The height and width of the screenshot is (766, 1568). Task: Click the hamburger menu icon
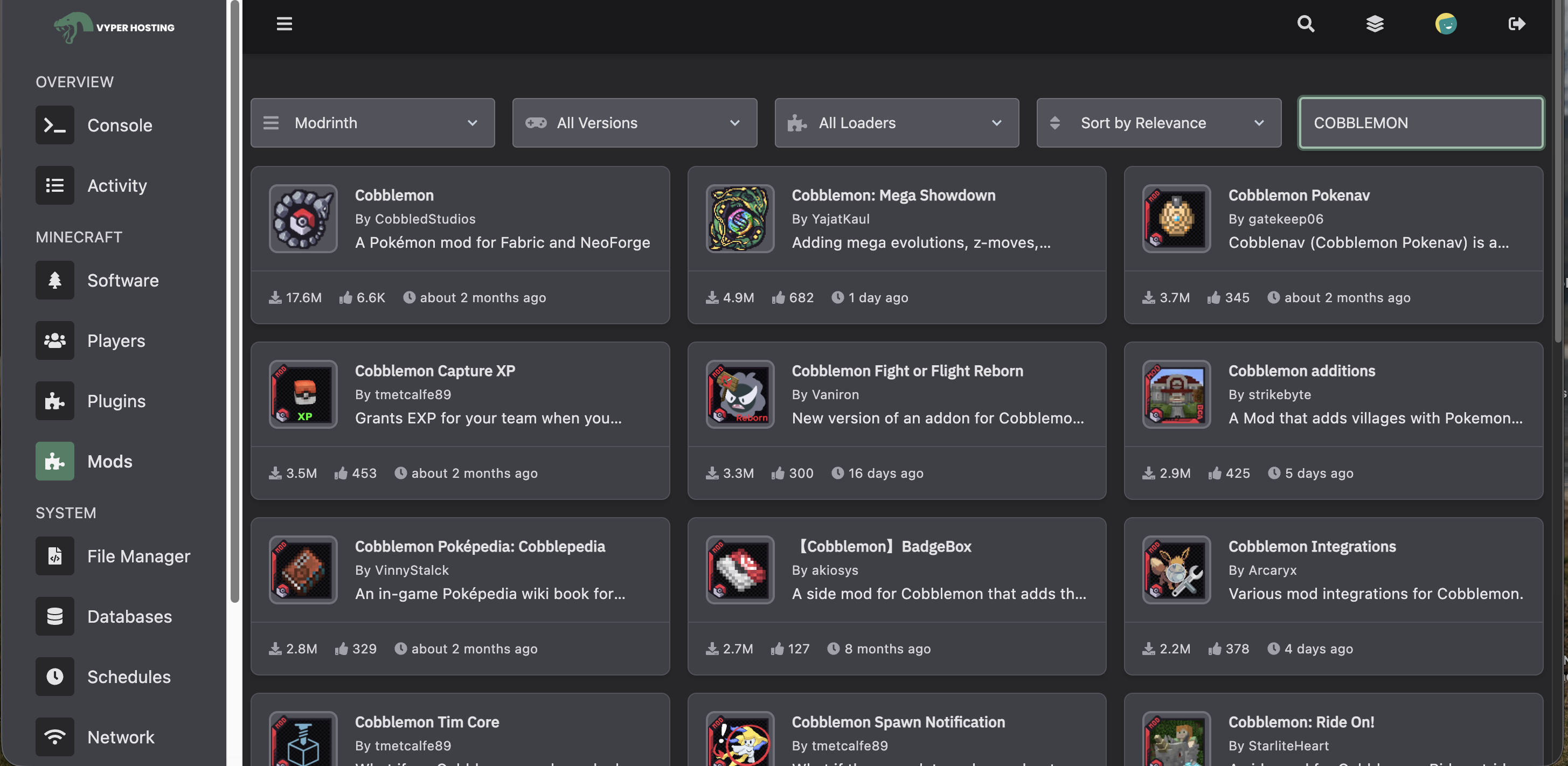point(283,24)
